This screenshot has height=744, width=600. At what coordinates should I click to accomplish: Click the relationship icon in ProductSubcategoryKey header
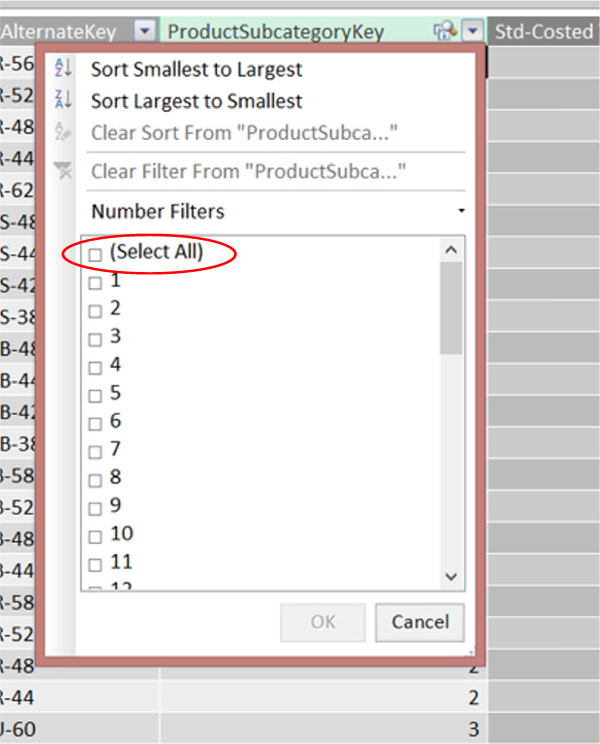click(x=445, y=32)
